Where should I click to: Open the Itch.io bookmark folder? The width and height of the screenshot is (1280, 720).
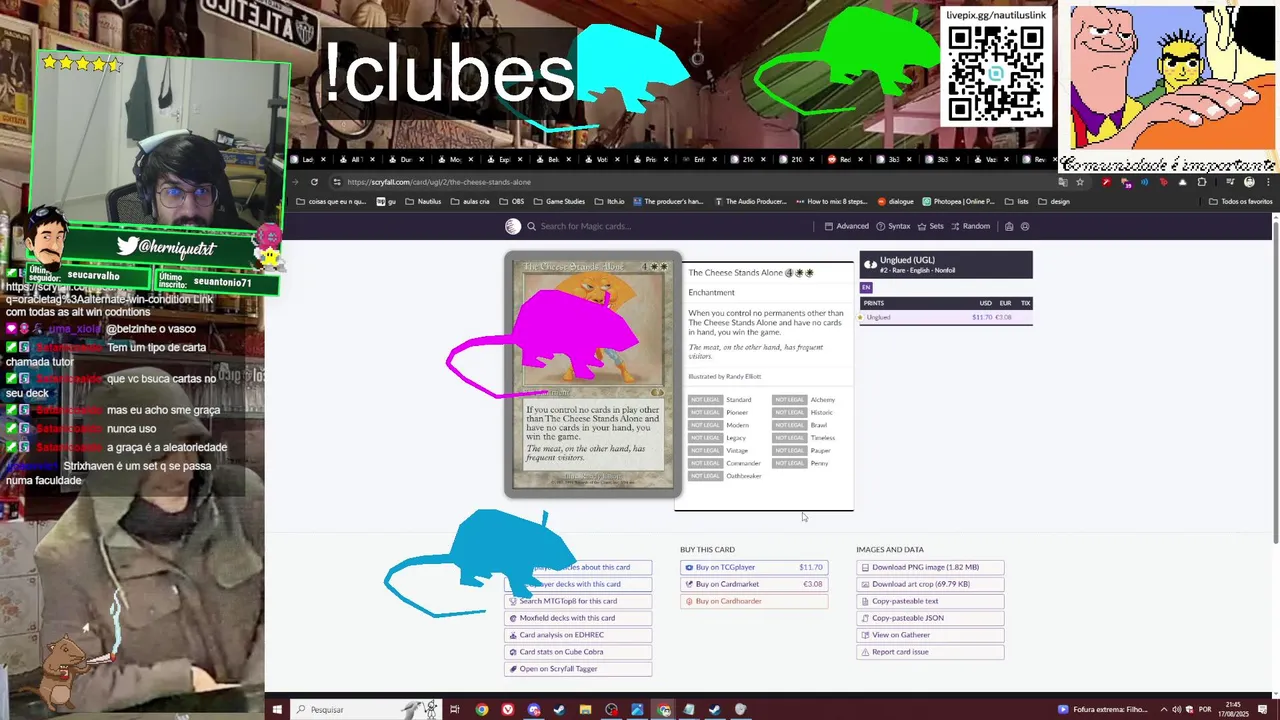click(x=609, y=201)
